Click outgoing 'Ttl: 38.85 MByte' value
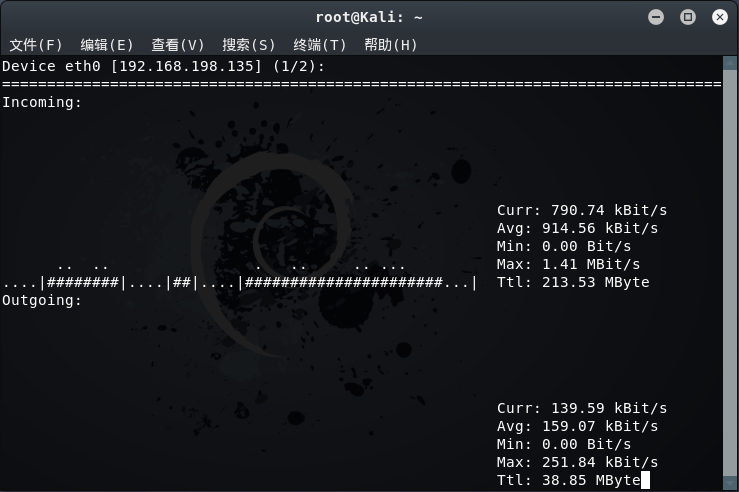 568,480
